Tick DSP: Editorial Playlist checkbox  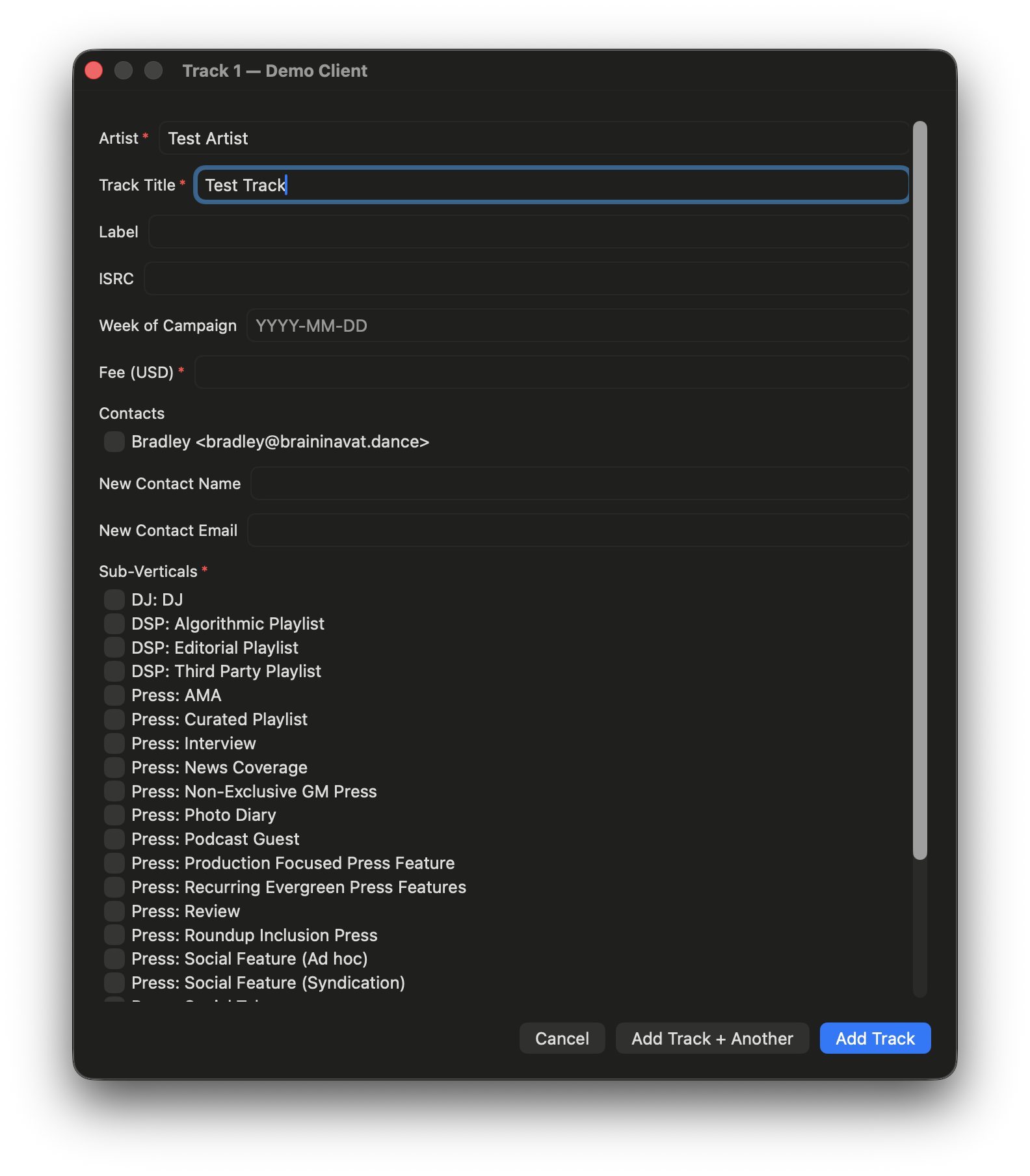pos(114,648)
